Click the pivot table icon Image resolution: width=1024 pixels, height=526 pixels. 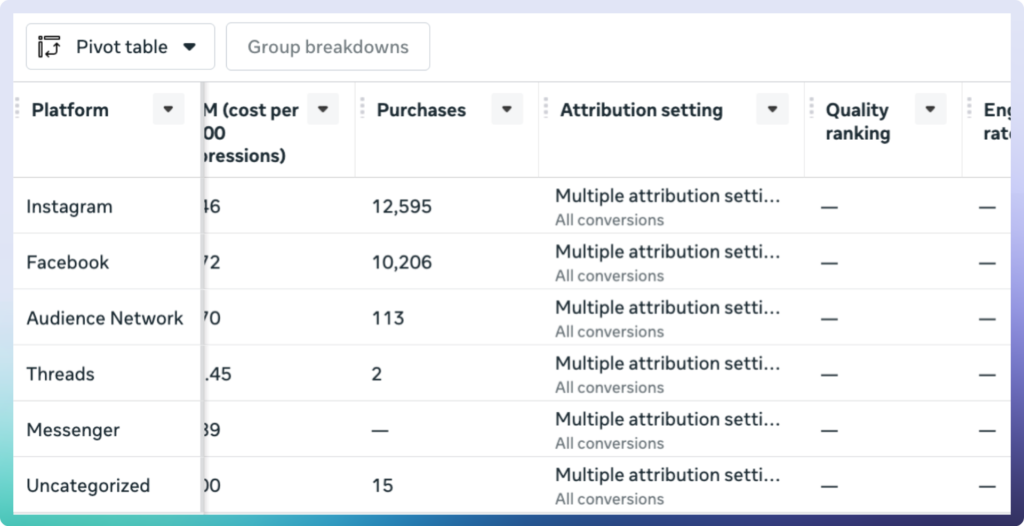coord(49,47)
